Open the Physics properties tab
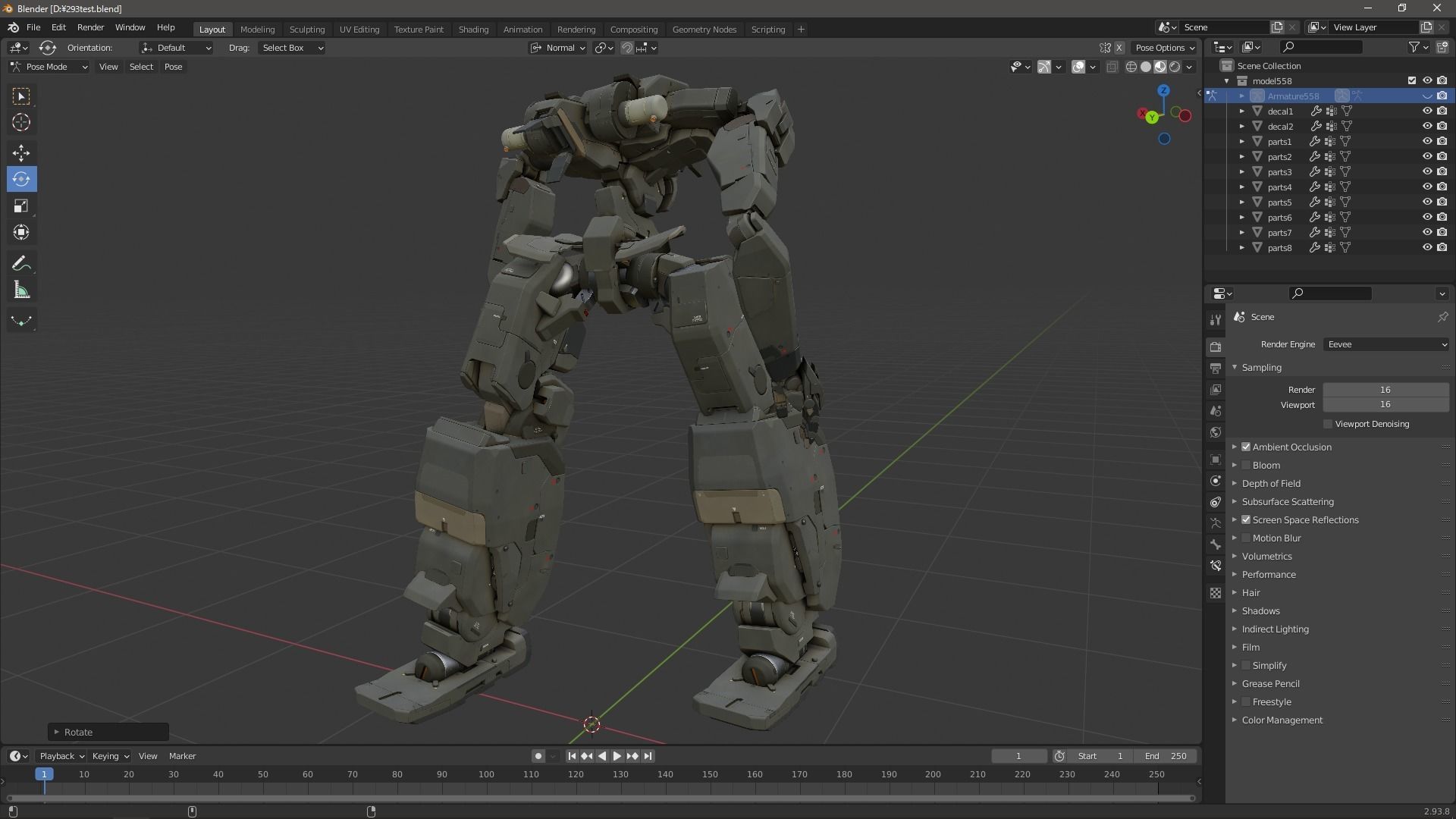 (x=1216, y=481)
